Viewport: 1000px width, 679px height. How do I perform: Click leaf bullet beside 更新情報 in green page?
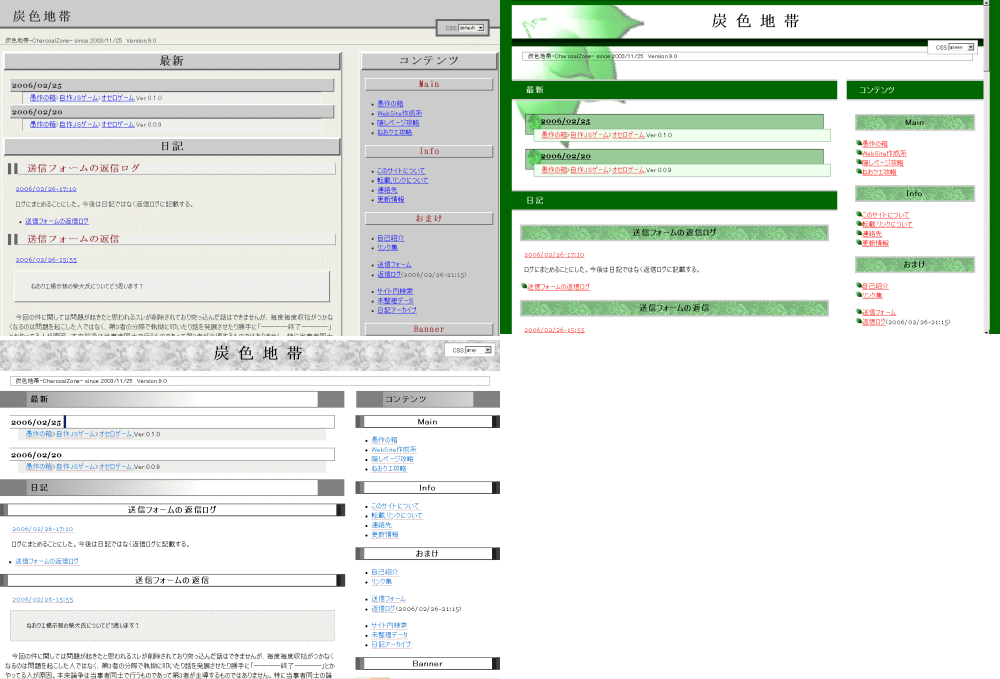click(x=859, y=243)
